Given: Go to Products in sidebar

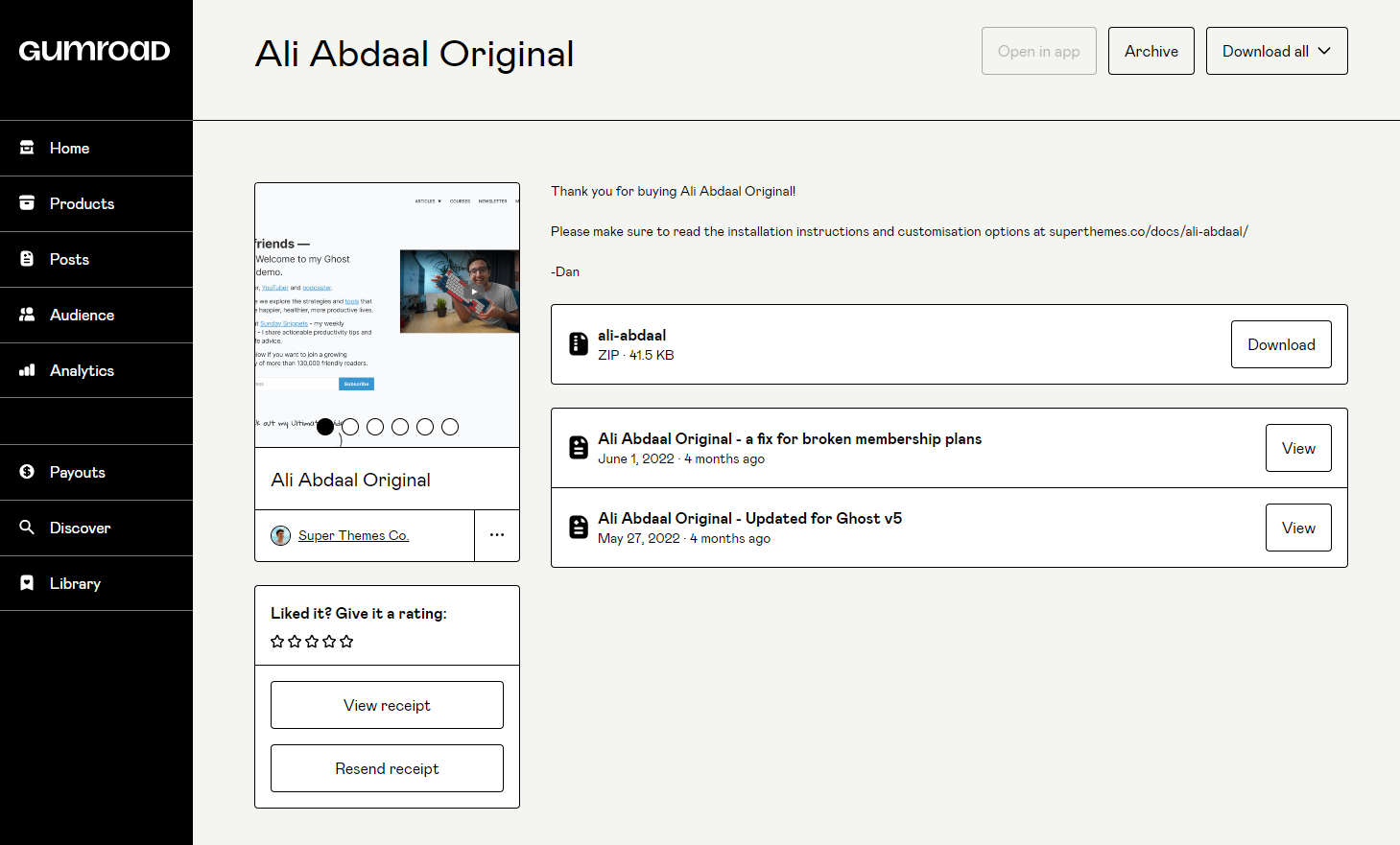Looking at the screenshot, I should (96, 203).
